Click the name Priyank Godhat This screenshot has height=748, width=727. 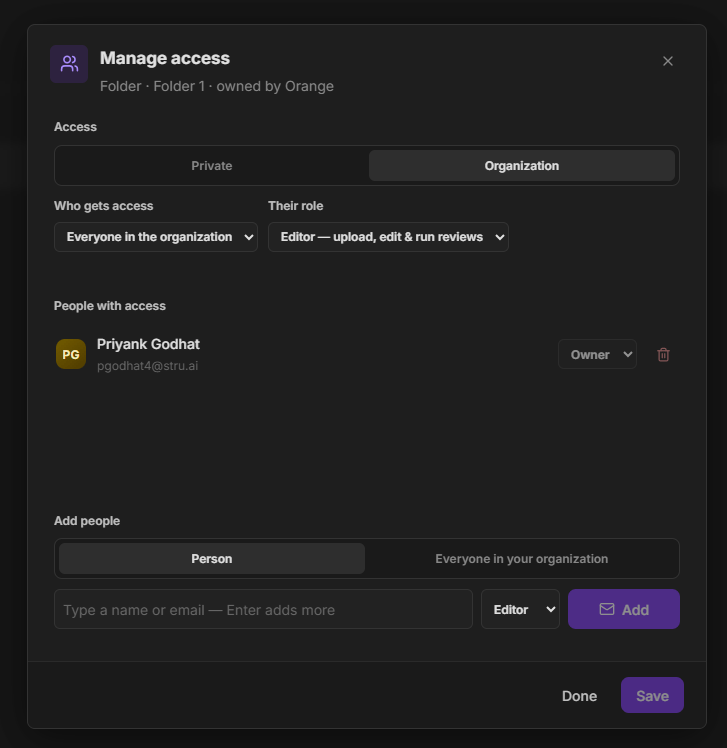coord(148,344)
